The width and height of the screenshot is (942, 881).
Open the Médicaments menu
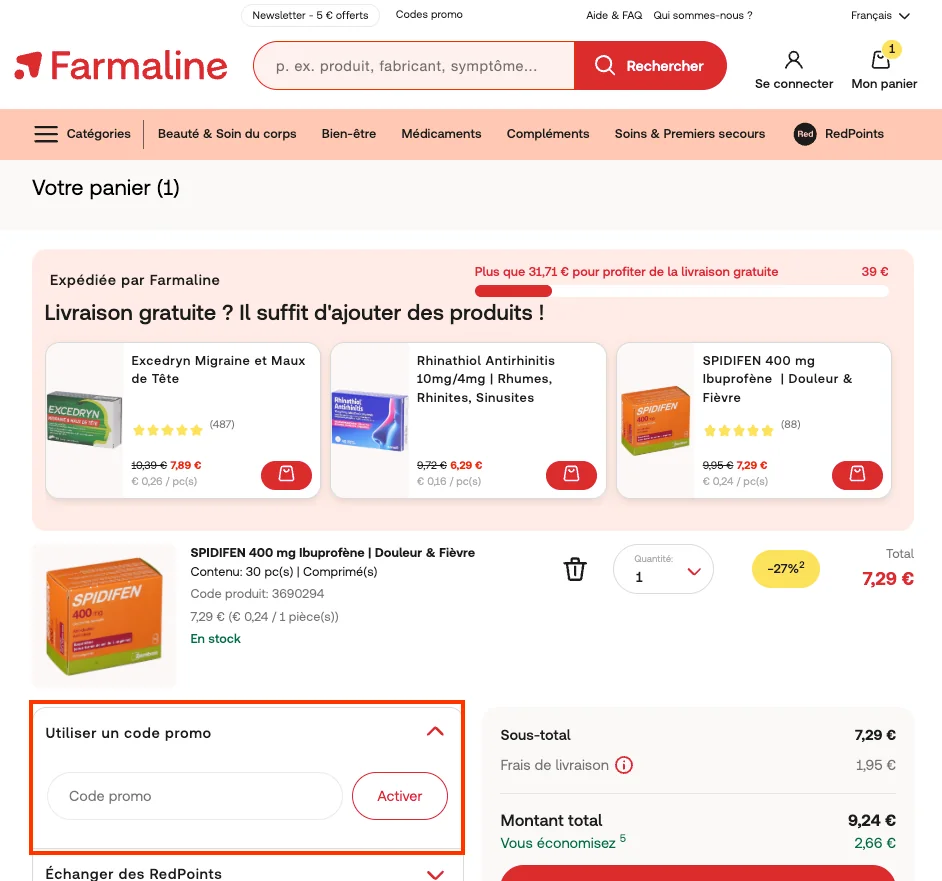coord(441,134)
